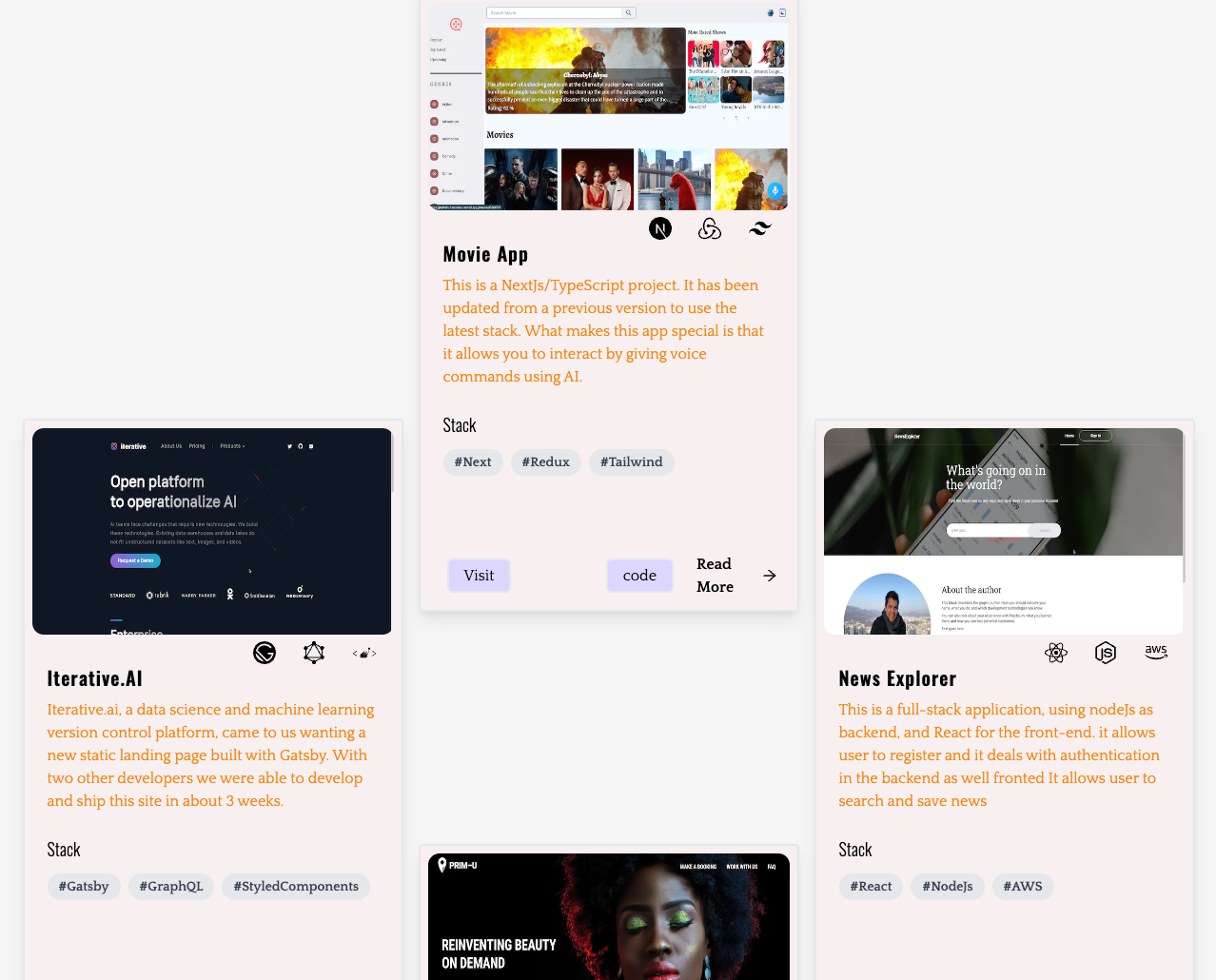Viewport: 1216px width, 980px height.
Task: Click MAKE A BOOKING in Prim-U preview
Action: pos(698,867)
